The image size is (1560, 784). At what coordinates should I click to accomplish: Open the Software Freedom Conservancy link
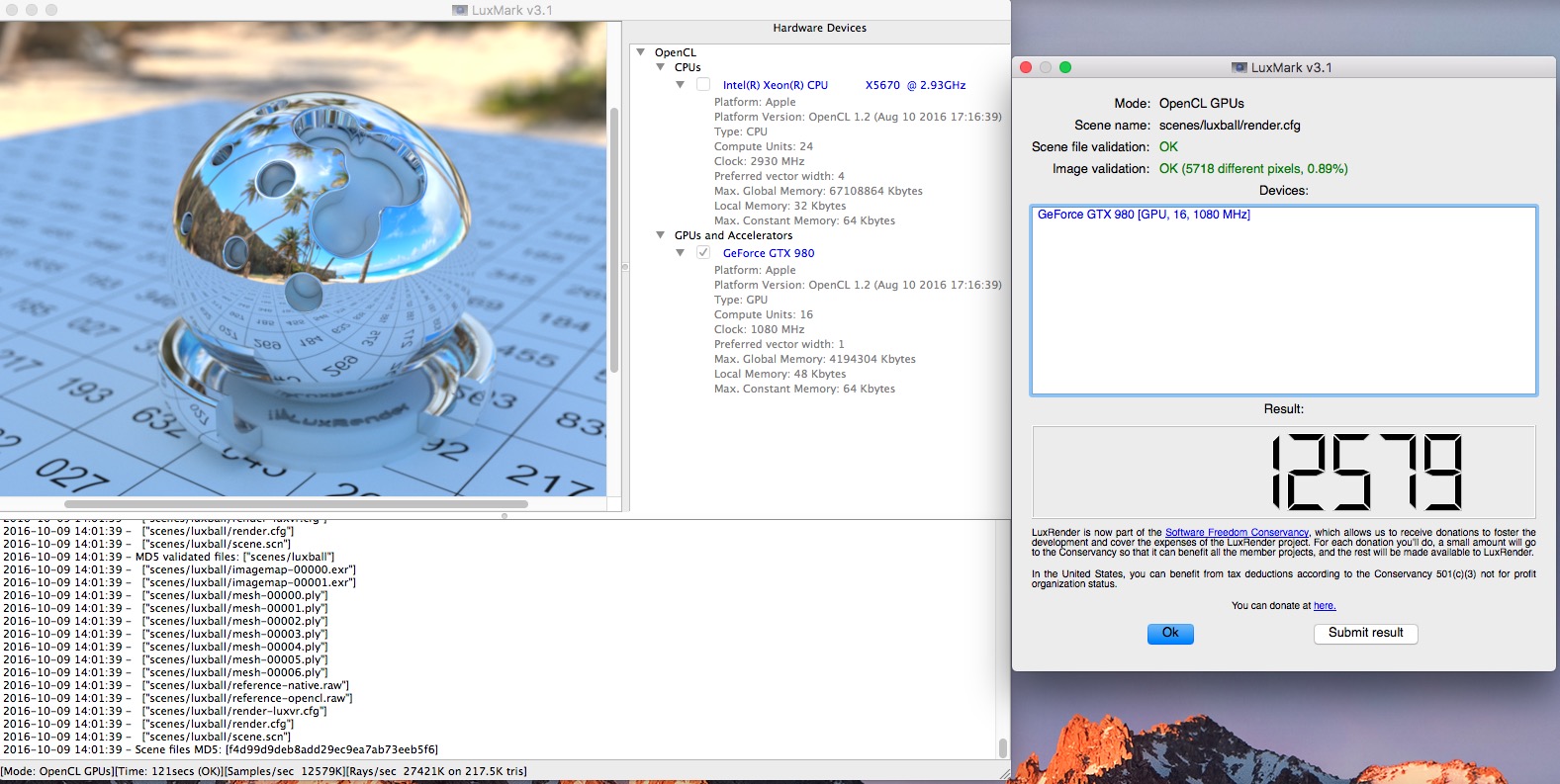(x=1237, y=533)
